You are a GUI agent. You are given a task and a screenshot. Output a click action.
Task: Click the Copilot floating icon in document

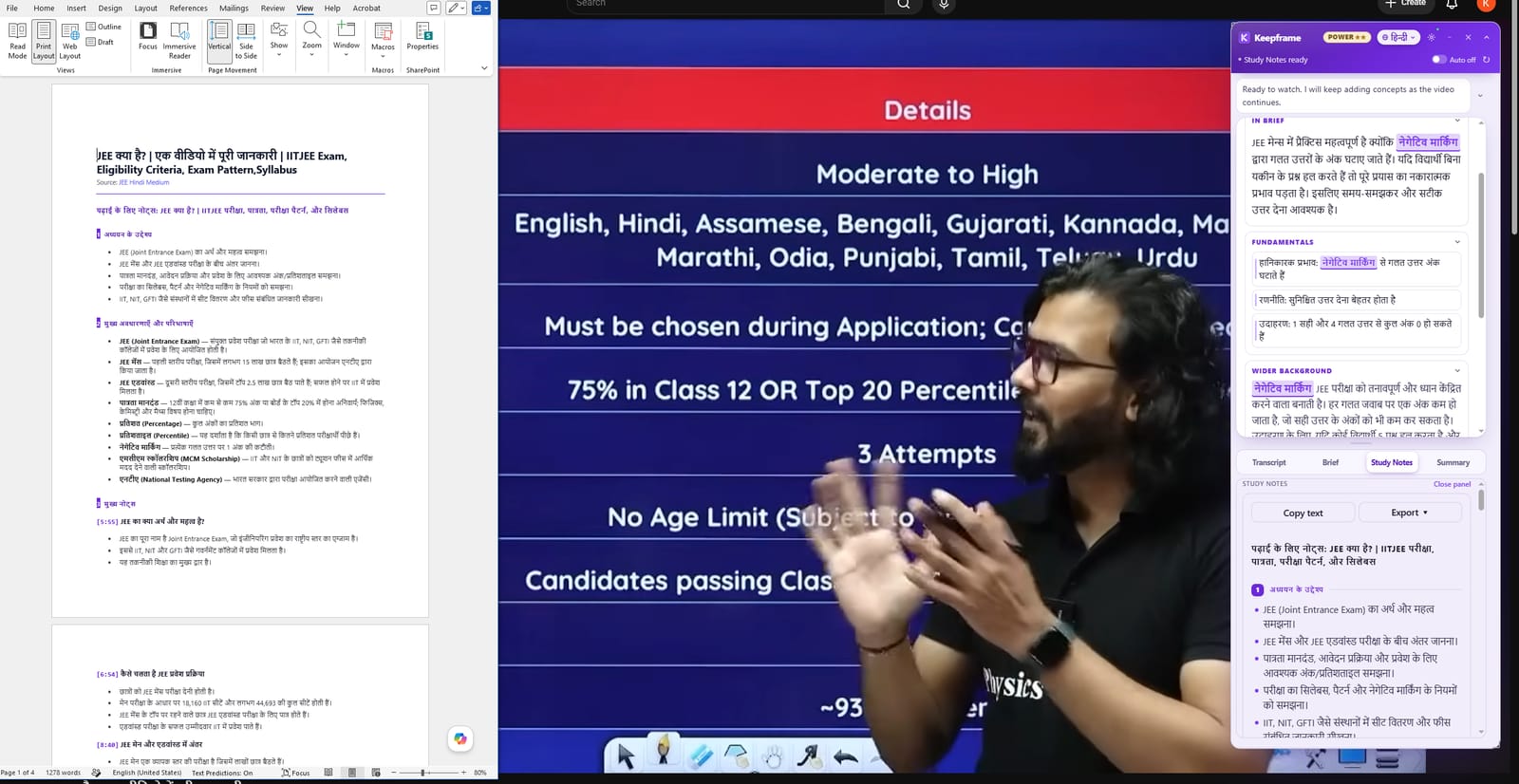pos(460,738)
